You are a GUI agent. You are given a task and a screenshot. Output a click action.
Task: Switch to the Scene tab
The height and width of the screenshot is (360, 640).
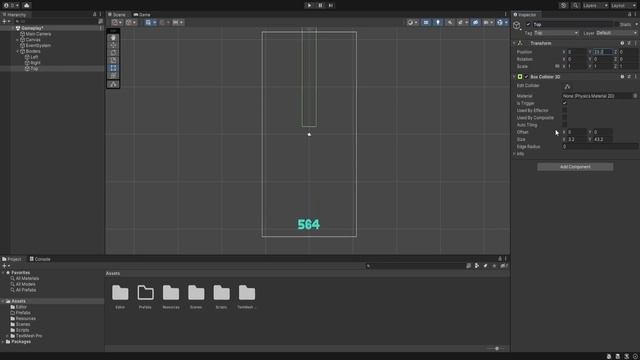click(117, 14)
